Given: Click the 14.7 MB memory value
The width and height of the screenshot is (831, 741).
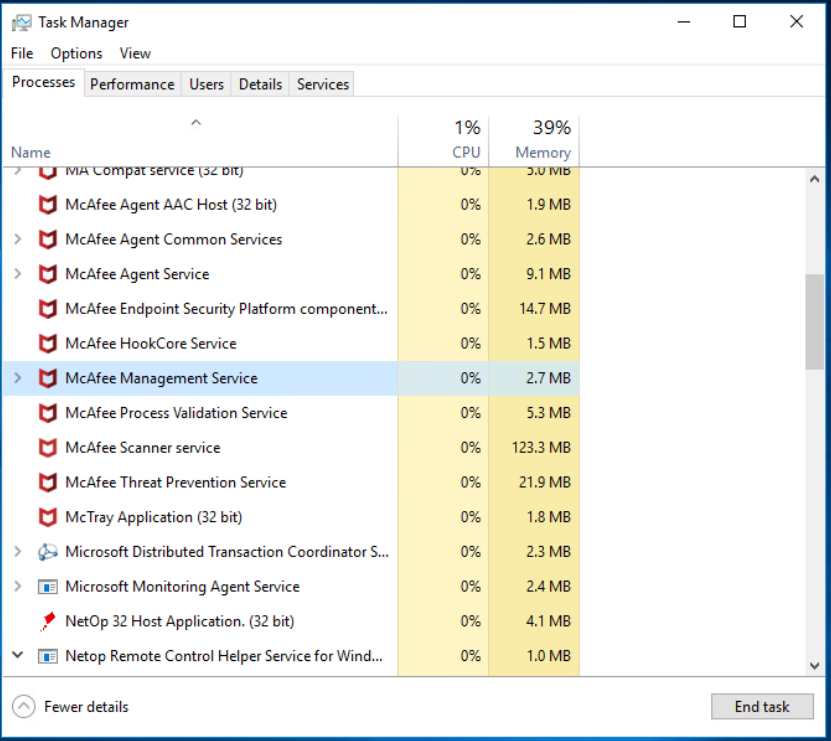Looking at the screenshot, I should point(545,309).
